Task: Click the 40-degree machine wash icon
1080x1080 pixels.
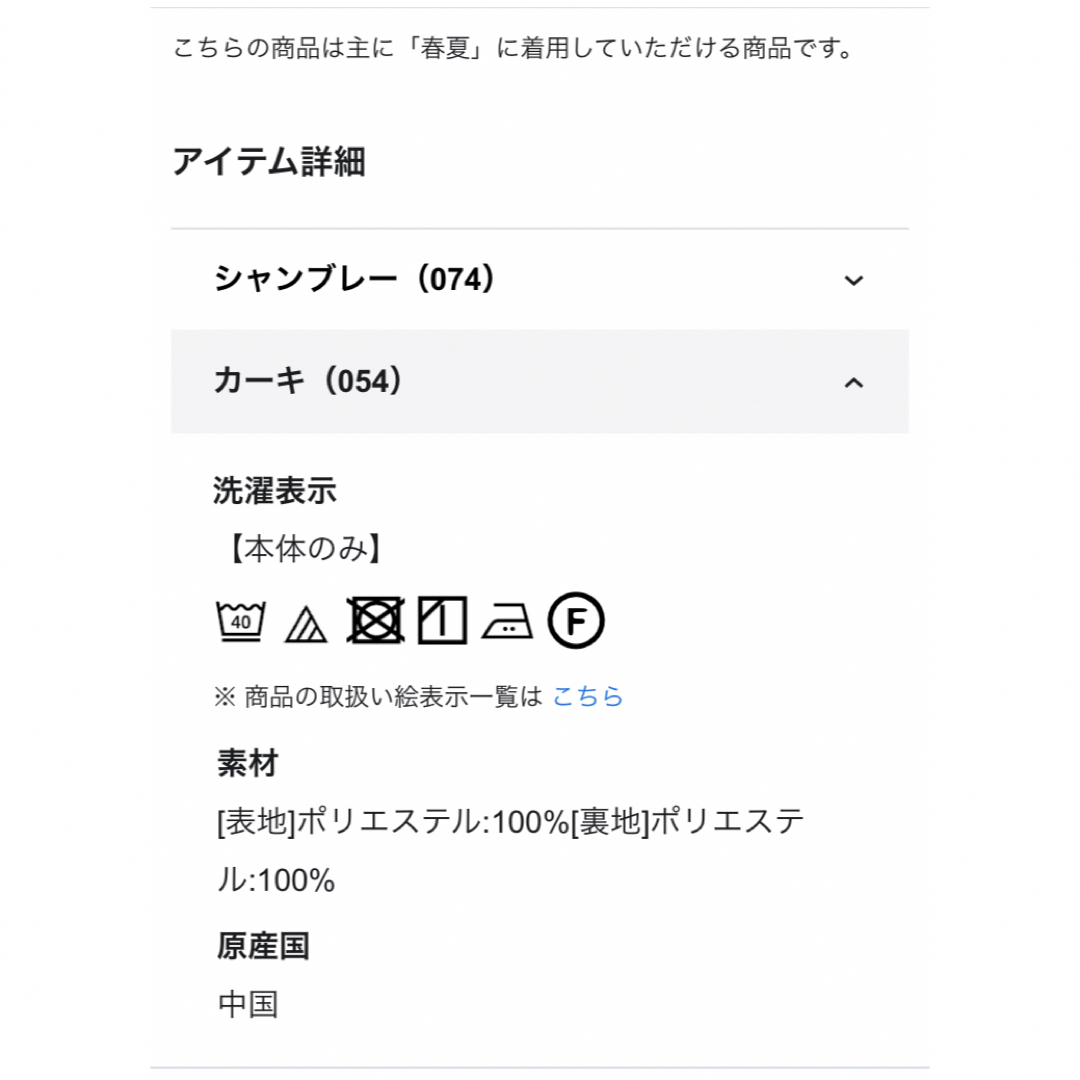Action: (x=240, y=621)
